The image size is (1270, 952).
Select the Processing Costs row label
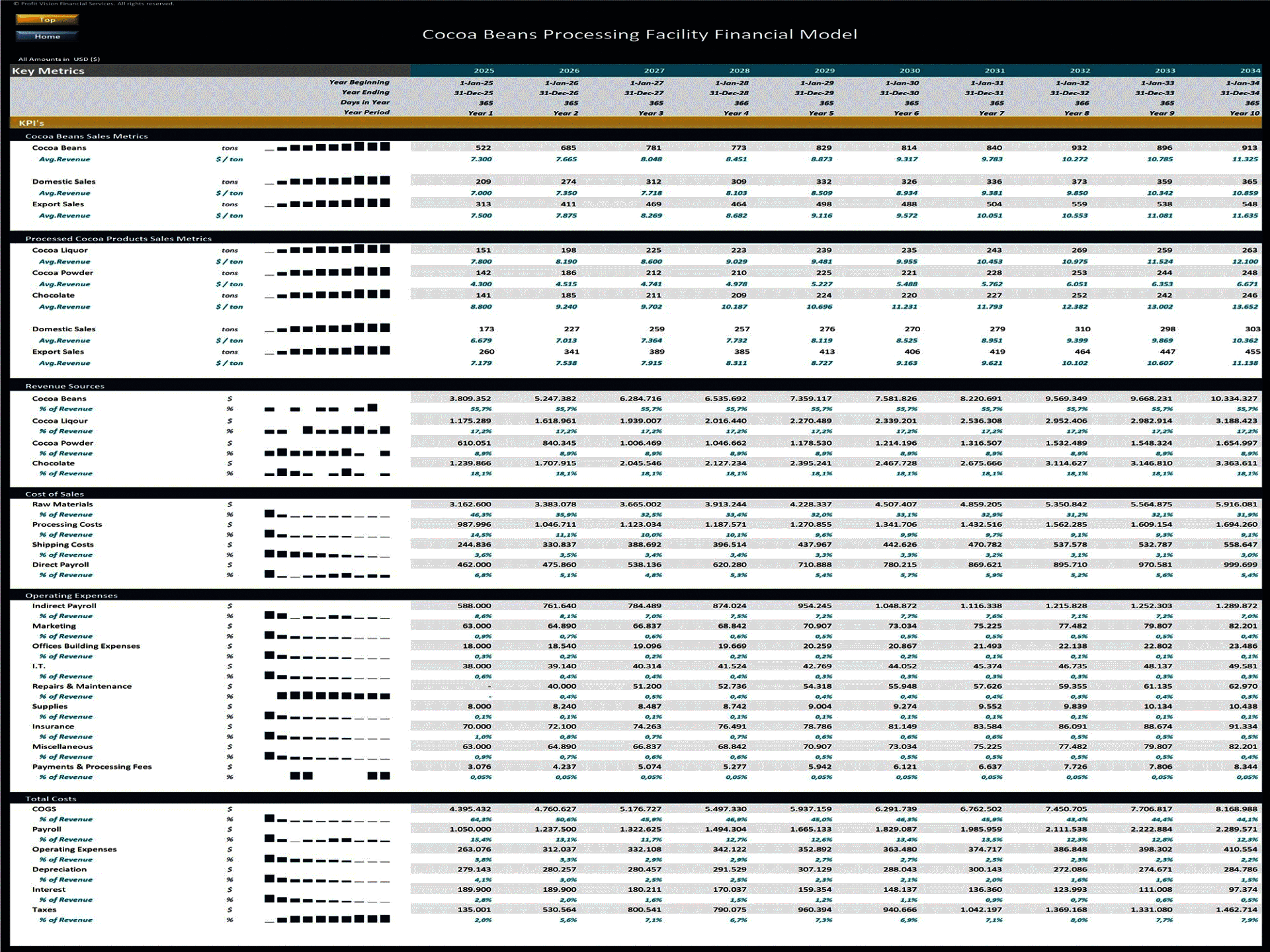point(67,525)
